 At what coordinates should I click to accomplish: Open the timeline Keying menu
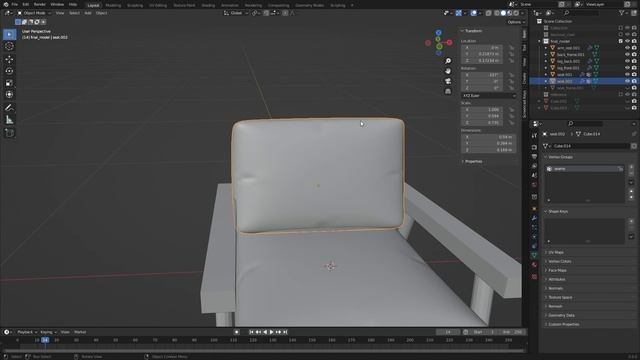click(x=48, y=332)
